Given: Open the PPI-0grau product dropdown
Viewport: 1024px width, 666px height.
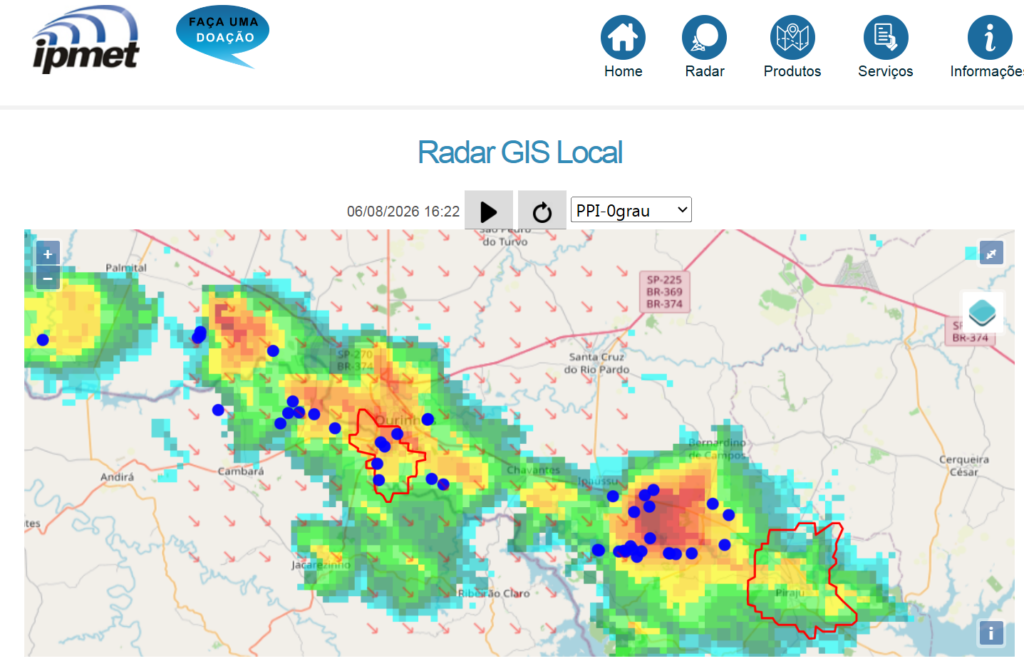Looking at the screenshot, I should (631, 210).
